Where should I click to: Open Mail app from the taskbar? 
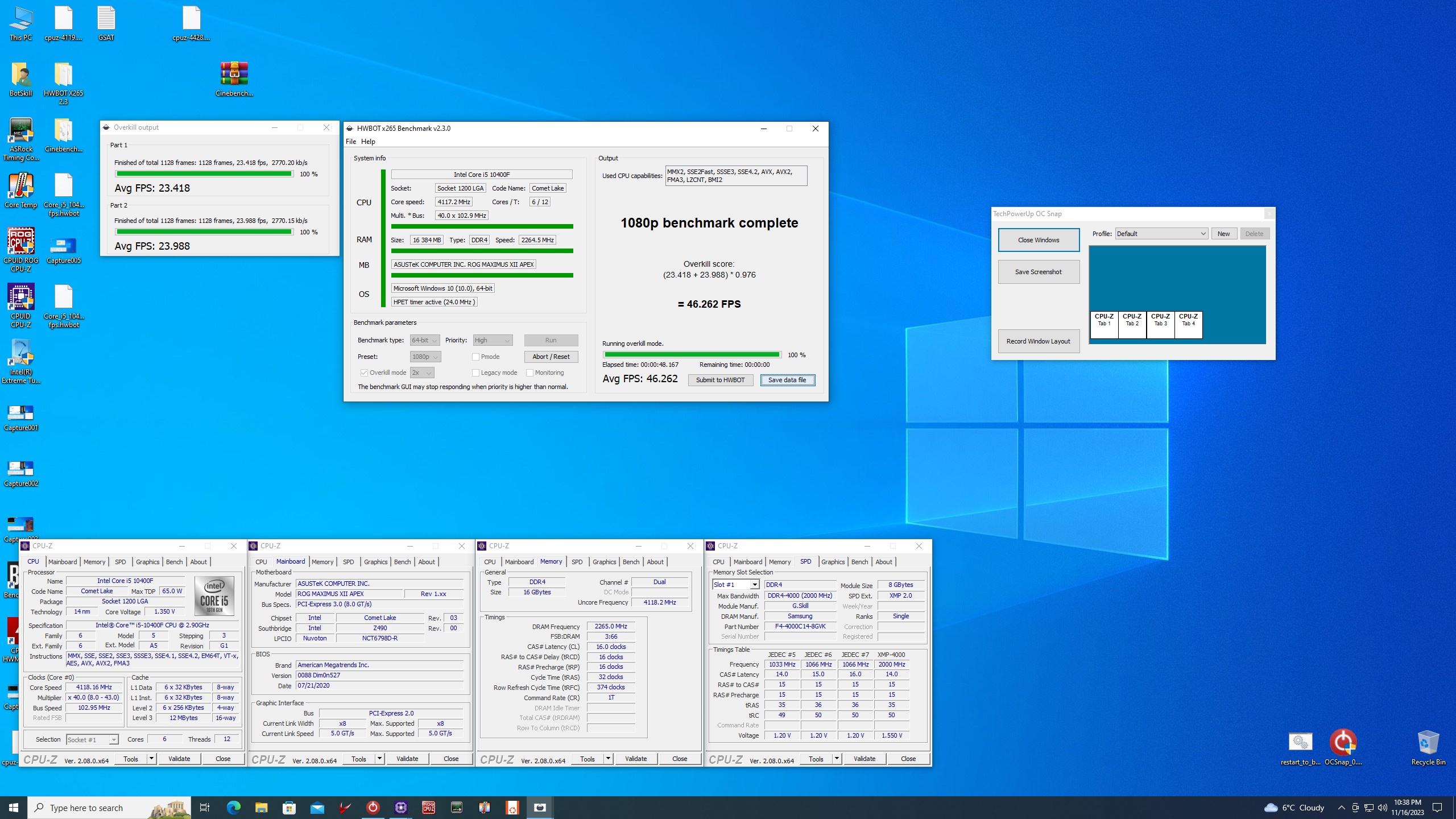317,807
